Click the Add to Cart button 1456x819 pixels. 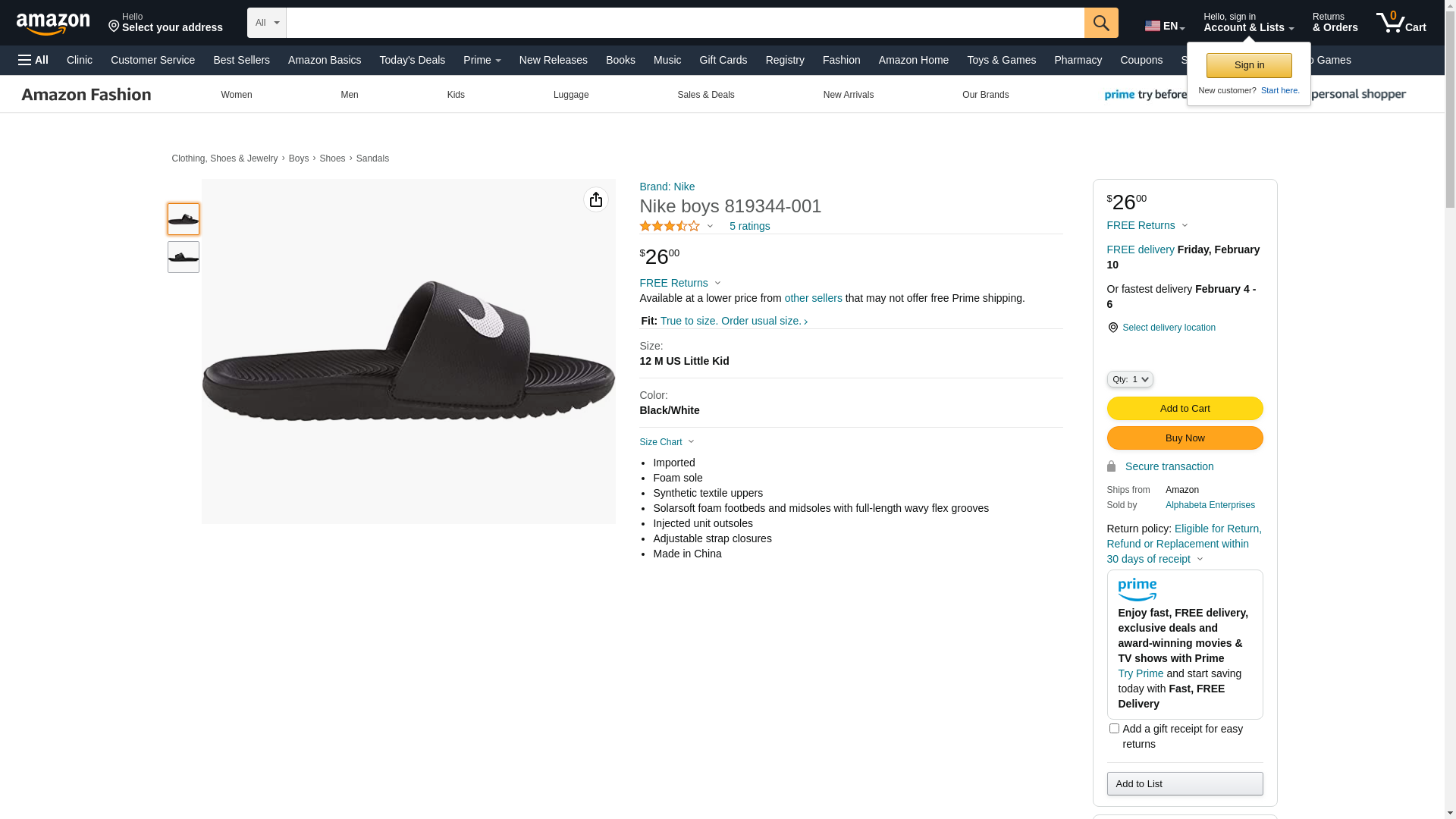click(x=1185, y=409)
